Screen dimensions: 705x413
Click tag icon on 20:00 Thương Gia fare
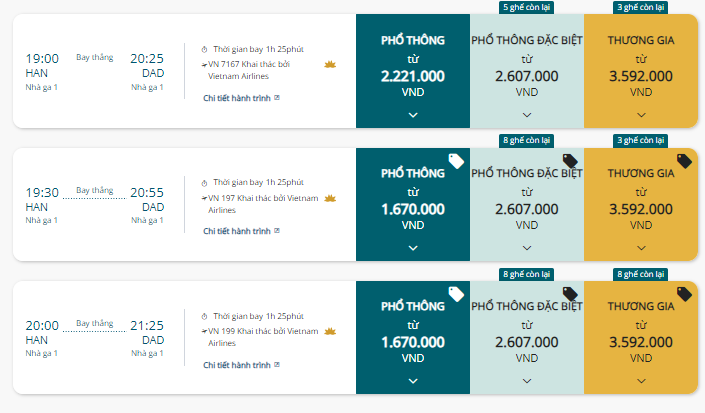pyautogui.click(x=684, y=294)
